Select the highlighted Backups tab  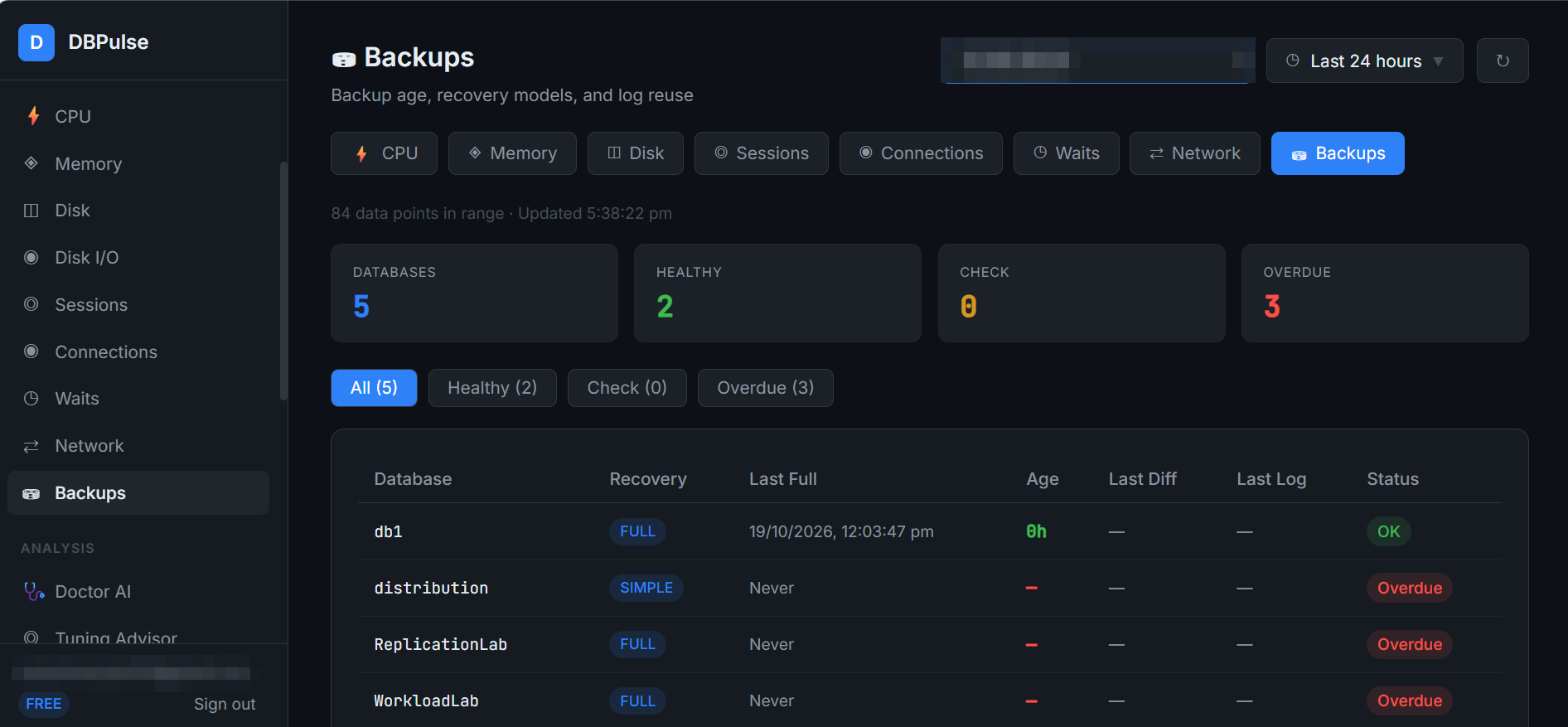tap(1338, 153)
